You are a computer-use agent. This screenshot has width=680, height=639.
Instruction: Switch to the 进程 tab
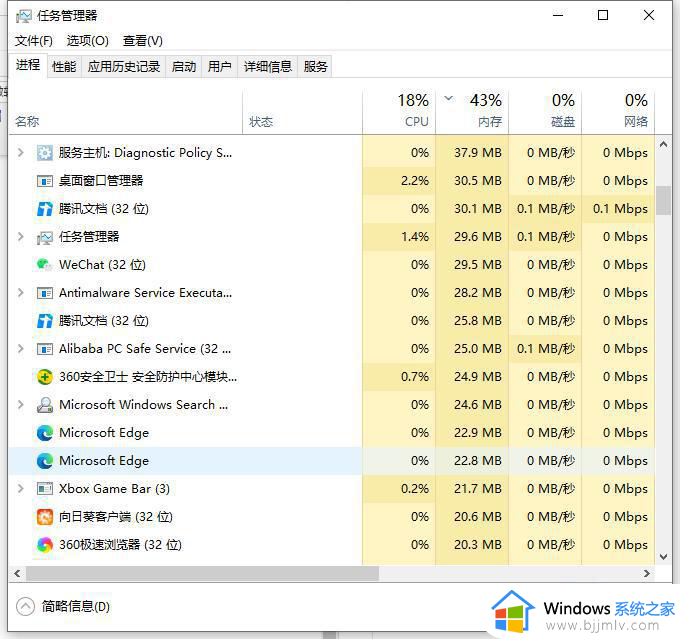point(28,66)
